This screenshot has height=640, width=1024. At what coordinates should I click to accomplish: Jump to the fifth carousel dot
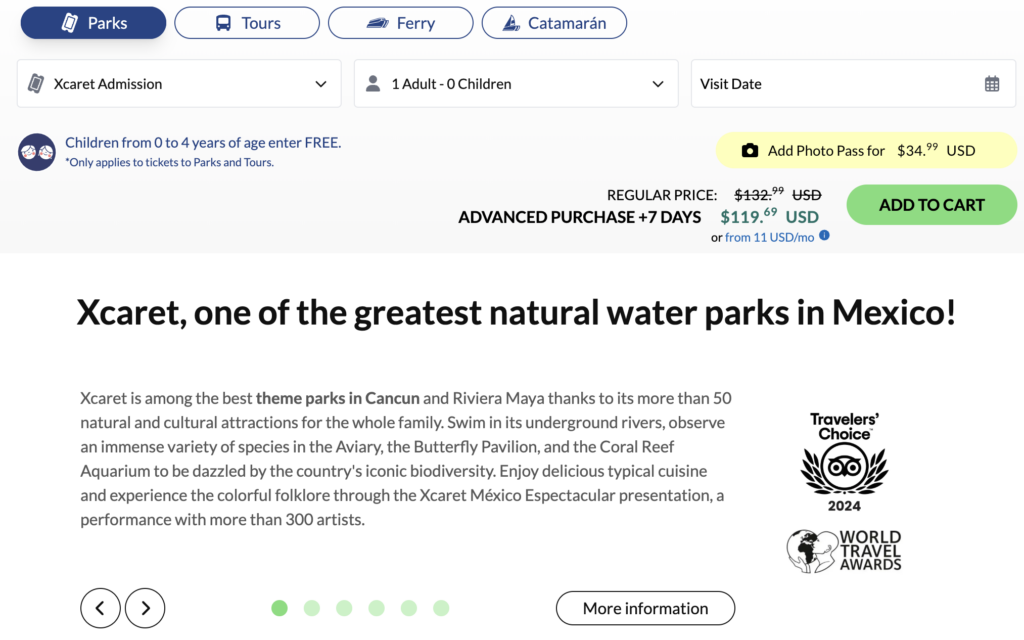(x=409, y=608)
